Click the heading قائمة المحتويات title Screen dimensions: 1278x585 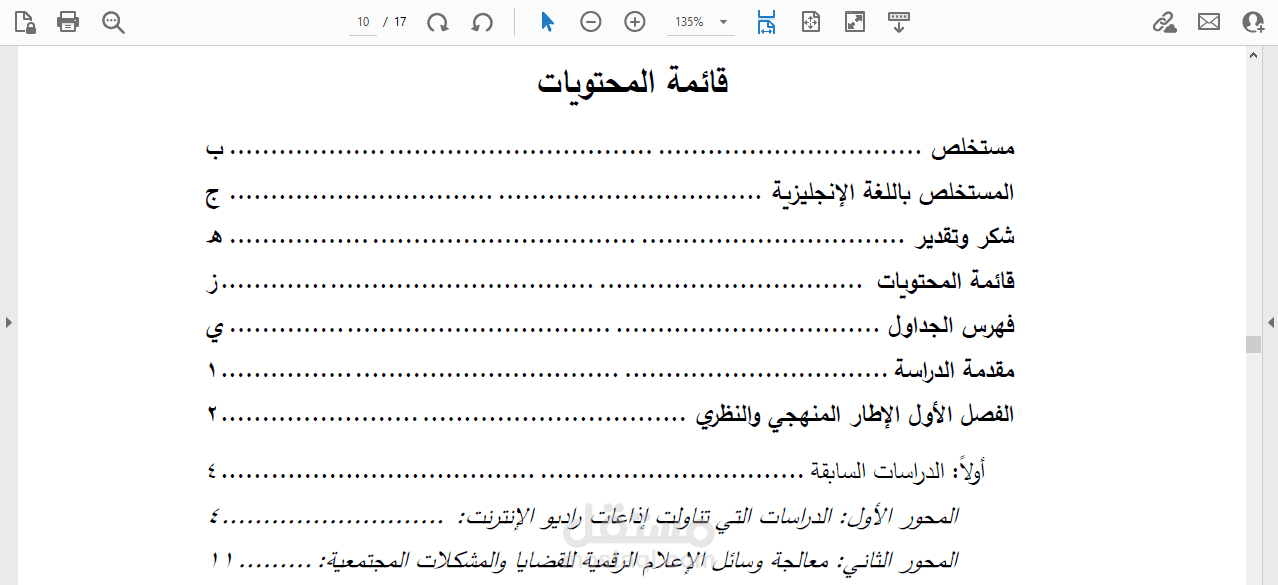tap(633, 83)
